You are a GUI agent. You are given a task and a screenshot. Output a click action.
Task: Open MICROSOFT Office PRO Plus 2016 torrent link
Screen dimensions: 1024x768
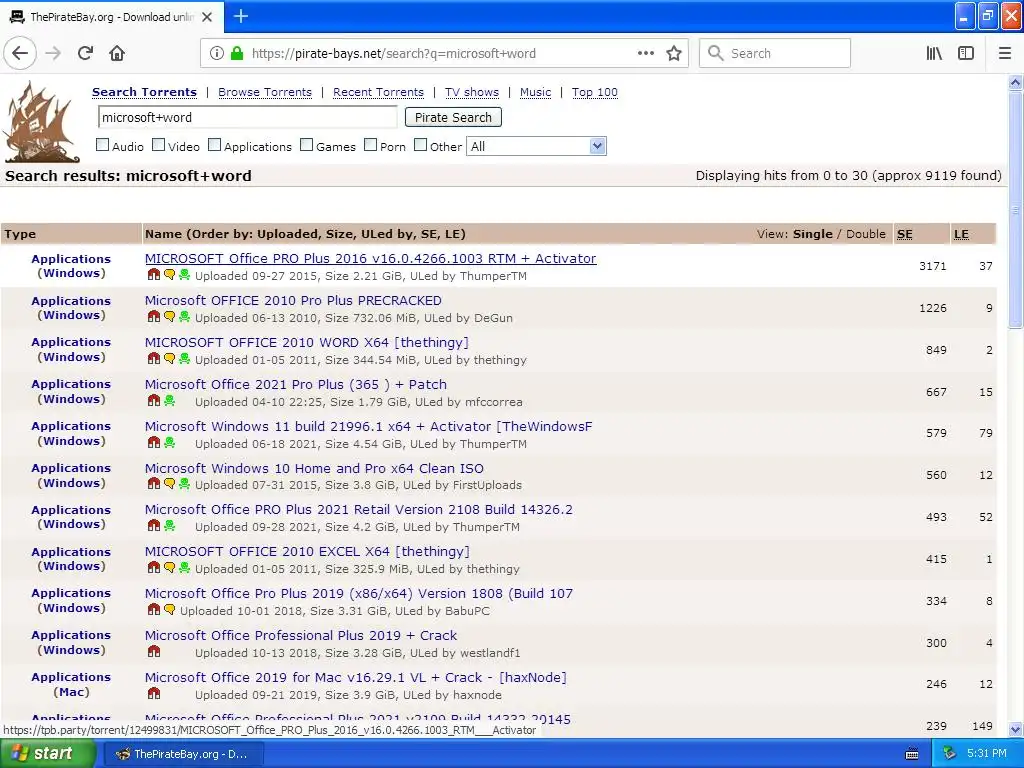tap(370, 259)
